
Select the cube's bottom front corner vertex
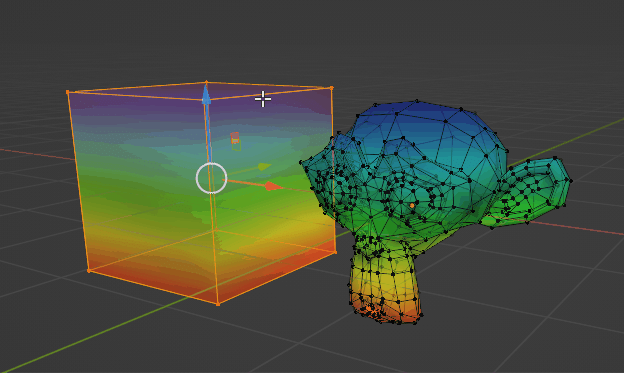[x=218, y=304]
